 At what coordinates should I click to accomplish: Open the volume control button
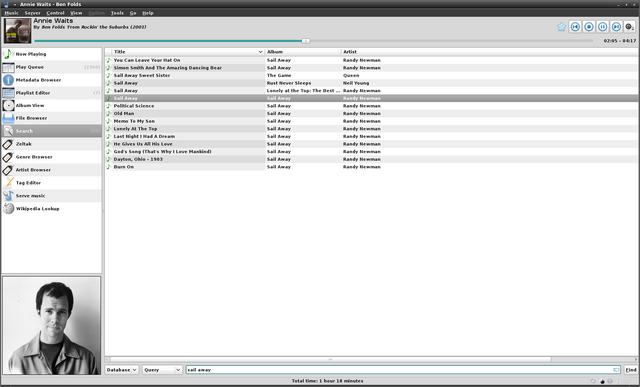pos(630,27)
